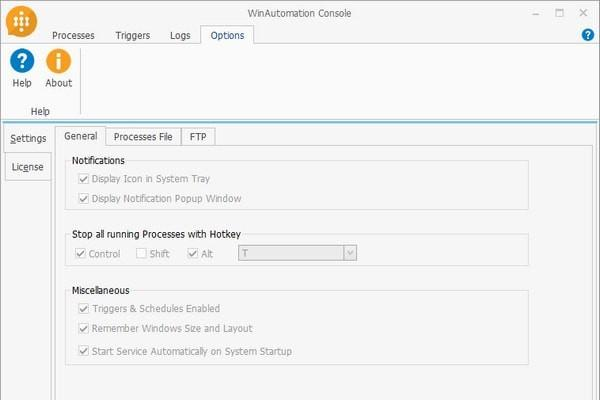The width and height of the screenshot is (600, 400).
Task: Click the Miscellaneous group label
Action: [x=101, y=291]
